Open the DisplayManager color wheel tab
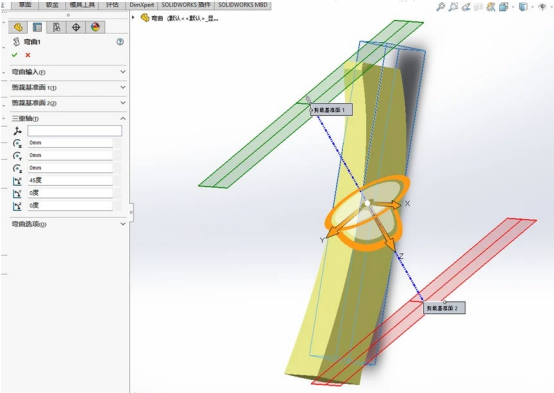Screen dimensions: 554x393 click(x=95, y=27)
